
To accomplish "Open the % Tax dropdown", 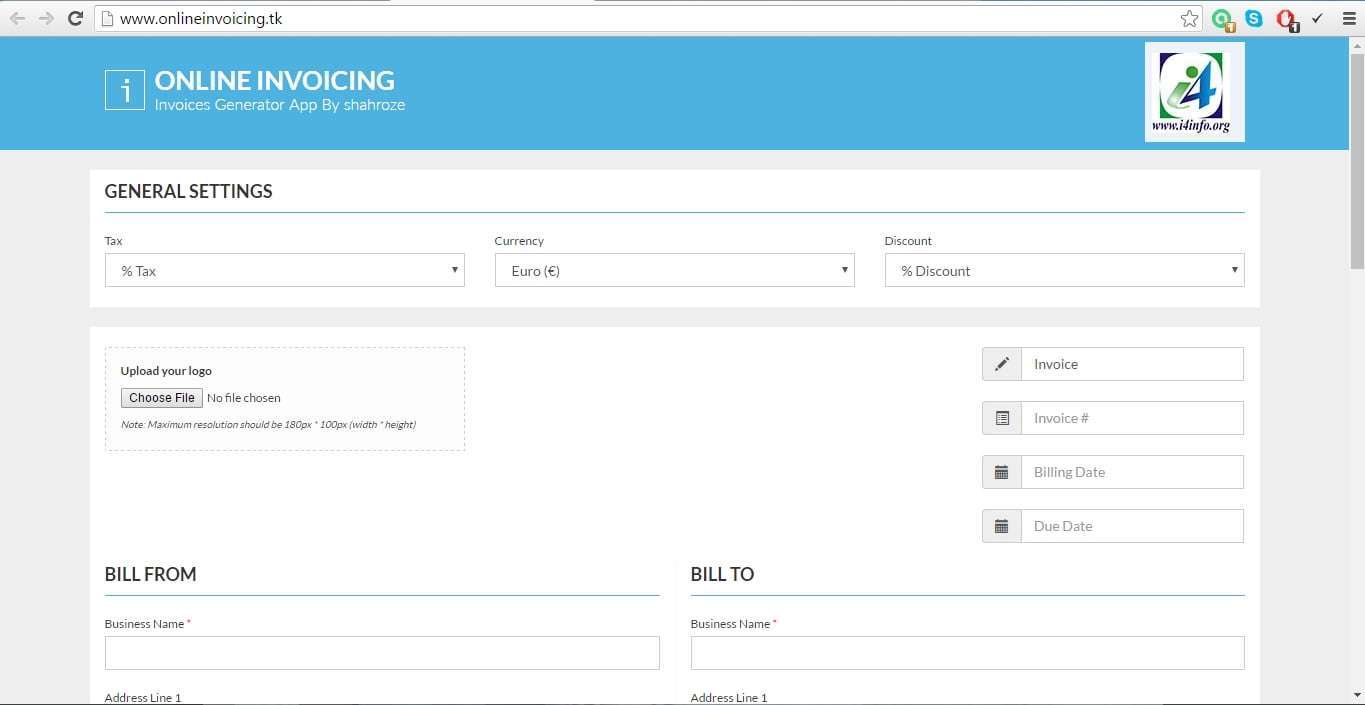I will point(284,270).
